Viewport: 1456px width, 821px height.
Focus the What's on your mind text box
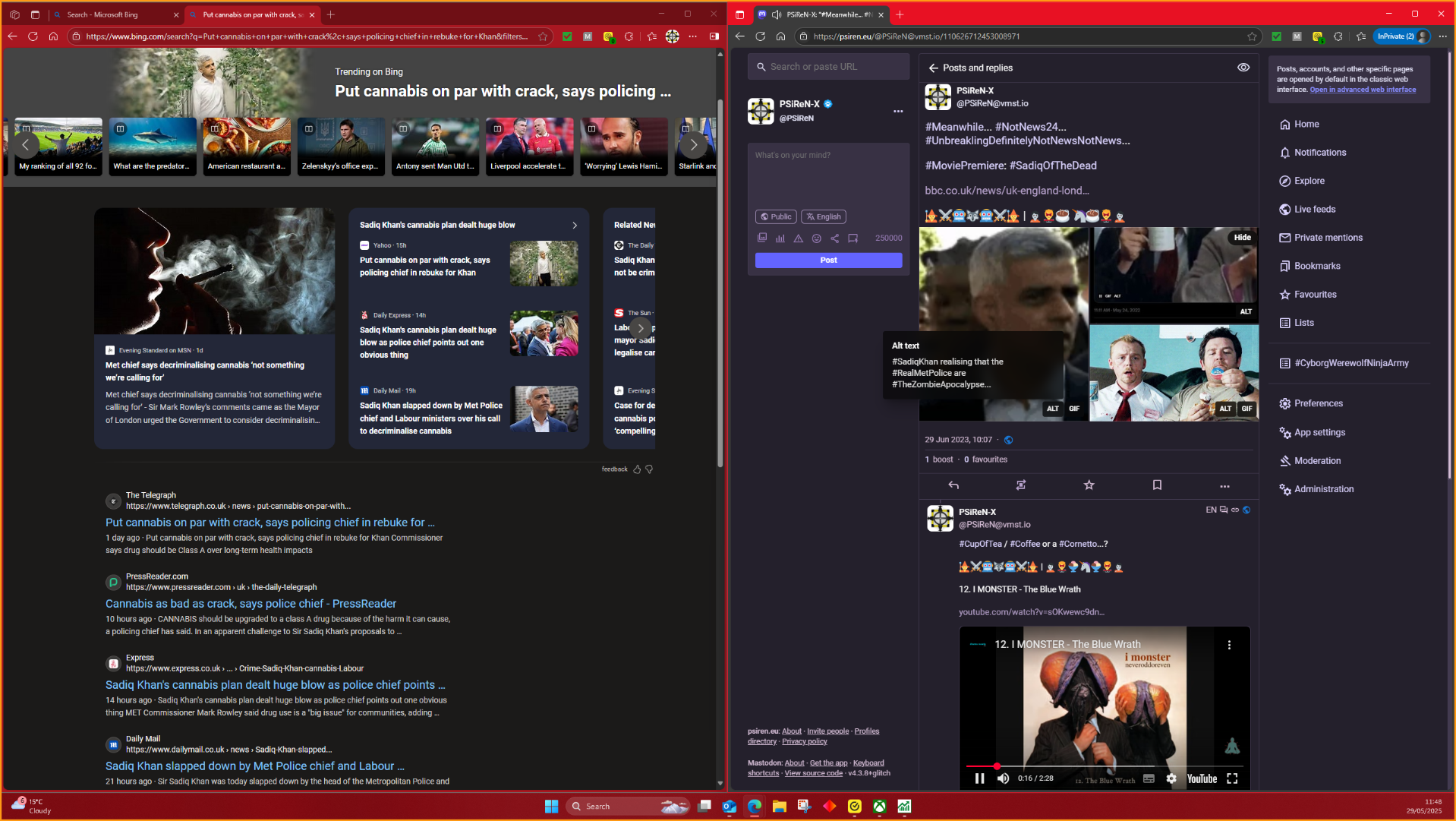click(x=829, y=174)
